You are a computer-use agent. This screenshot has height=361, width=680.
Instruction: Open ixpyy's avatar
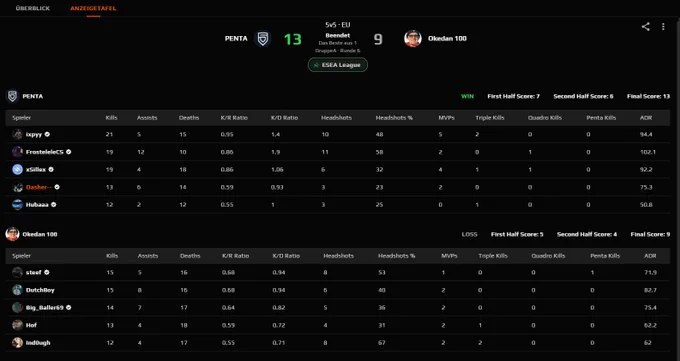(17, 135)
